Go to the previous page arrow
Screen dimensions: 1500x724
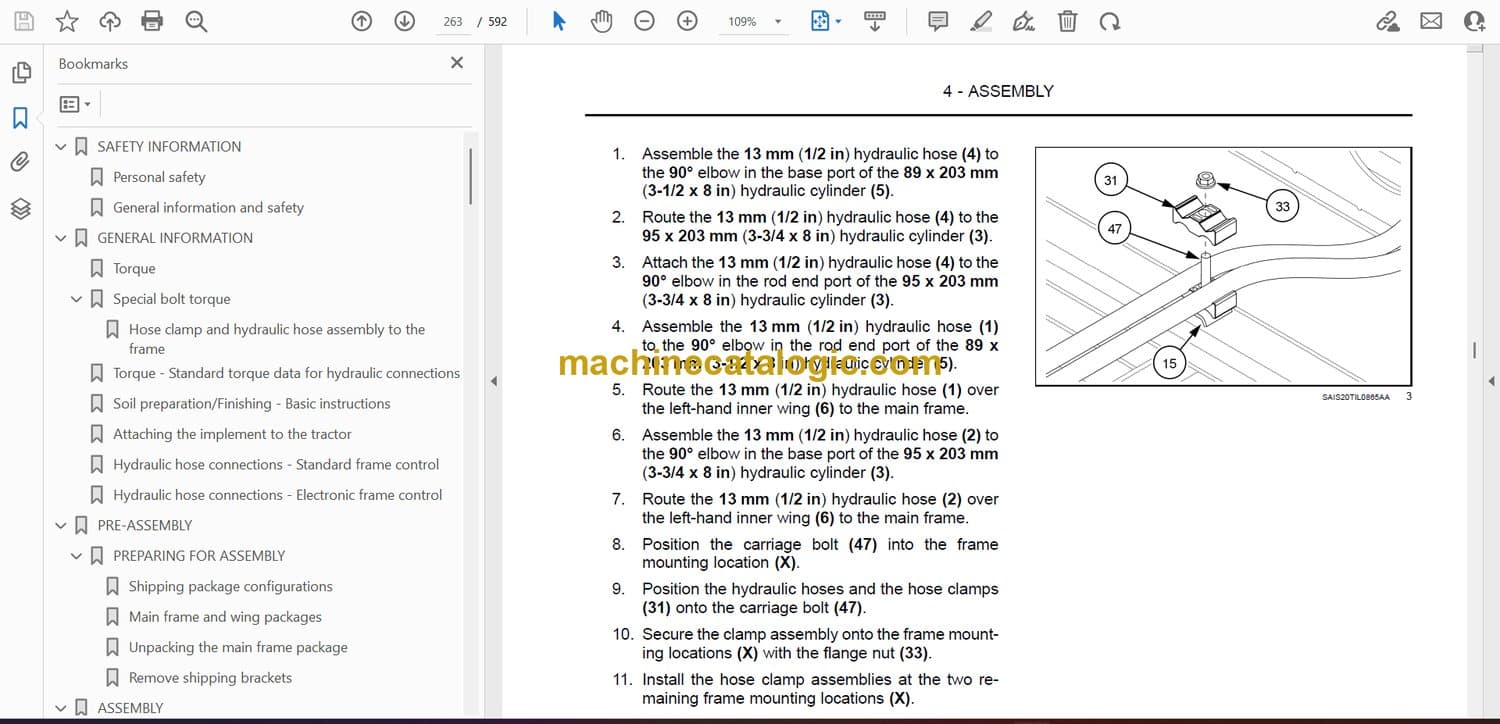point(362,21)
